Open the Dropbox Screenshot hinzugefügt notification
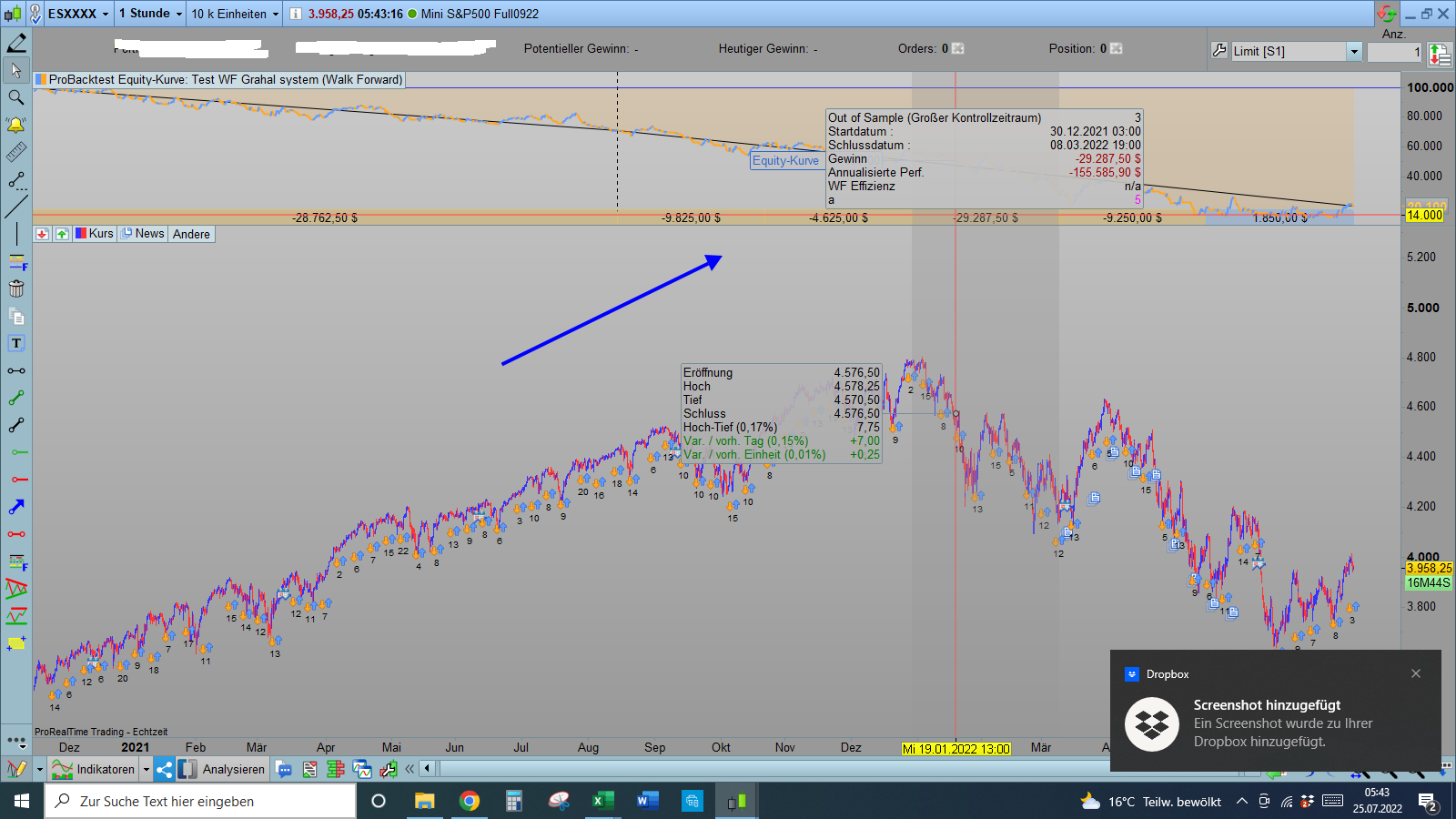Screen dimensions: 1456x819 pyautogui.click(x=1276, y=711)
